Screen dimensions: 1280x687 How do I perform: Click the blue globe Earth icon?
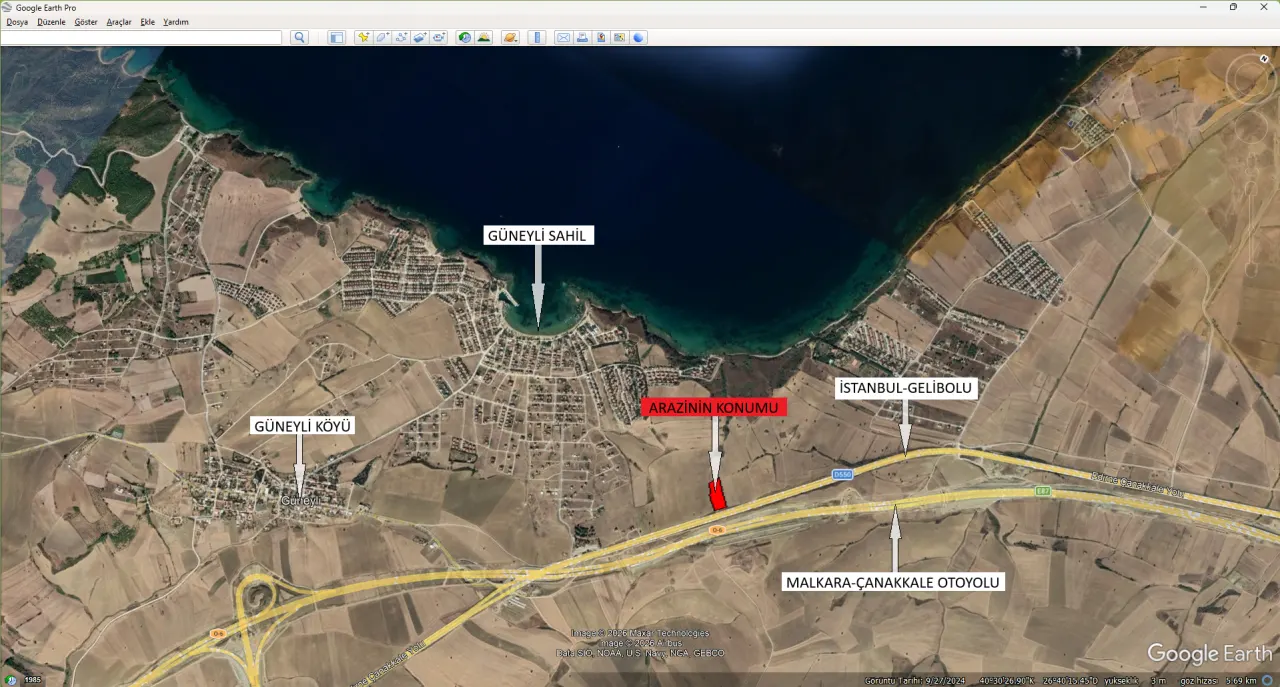[x=638, y=37]
